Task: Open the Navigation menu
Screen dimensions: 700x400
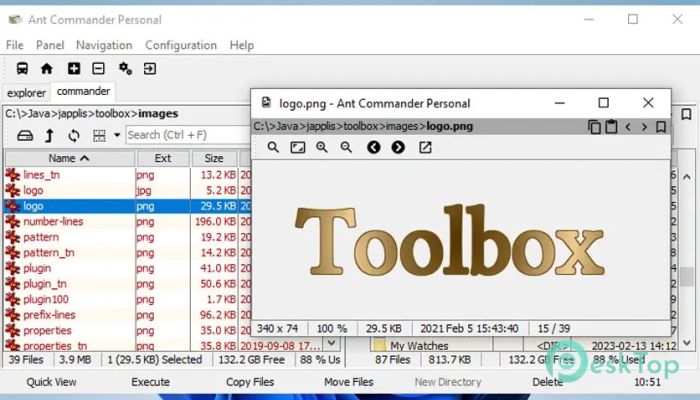Action: click(104, 45)
